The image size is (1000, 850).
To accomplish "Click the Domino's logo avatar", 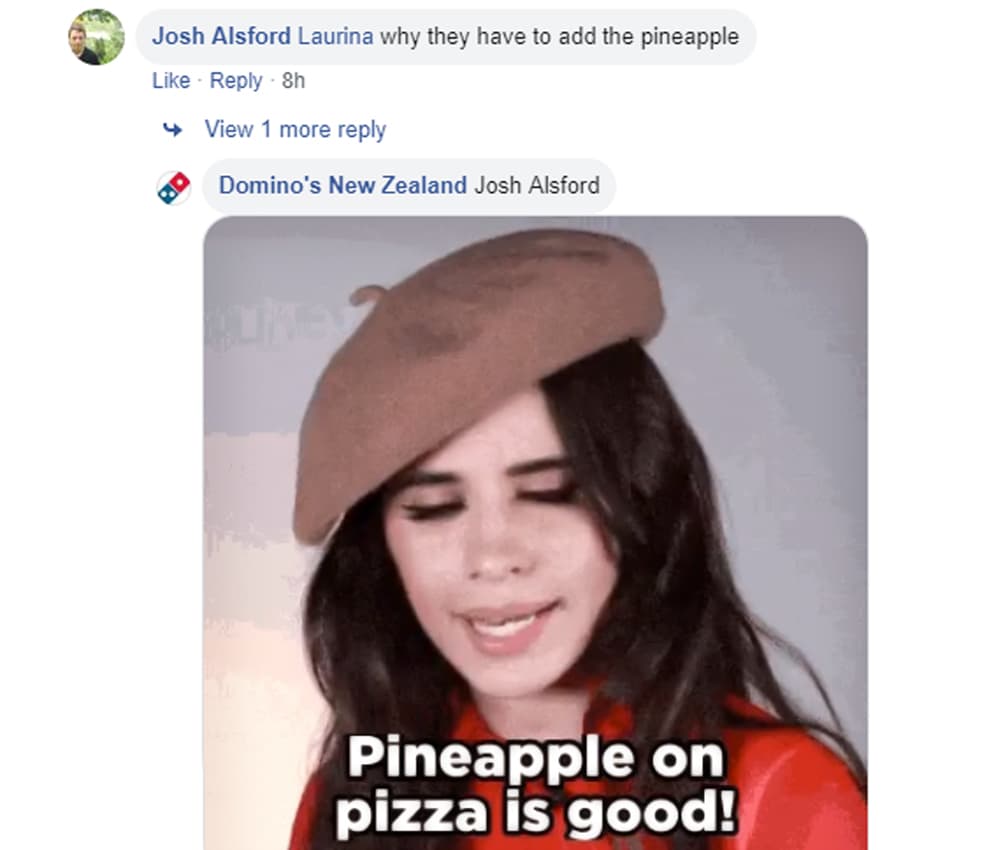I will click(x=173, y=187).
